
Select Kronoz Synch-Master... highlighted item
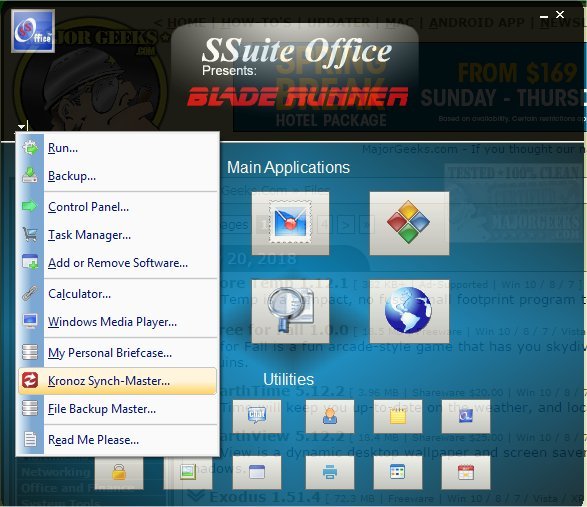pyautogui.click(x=117, y=380)
